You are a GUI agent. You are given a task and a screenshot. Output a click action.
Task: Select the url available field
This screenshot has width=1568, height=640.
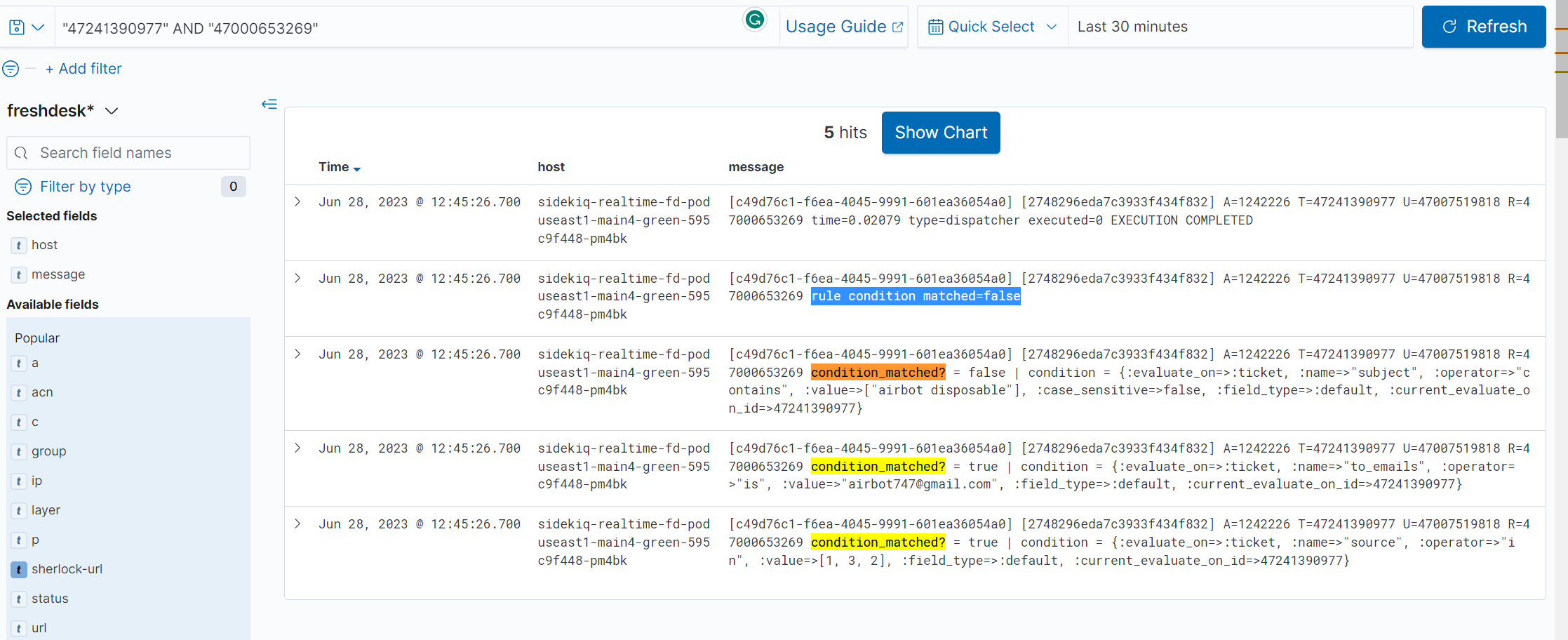click(x=39, y=628)
